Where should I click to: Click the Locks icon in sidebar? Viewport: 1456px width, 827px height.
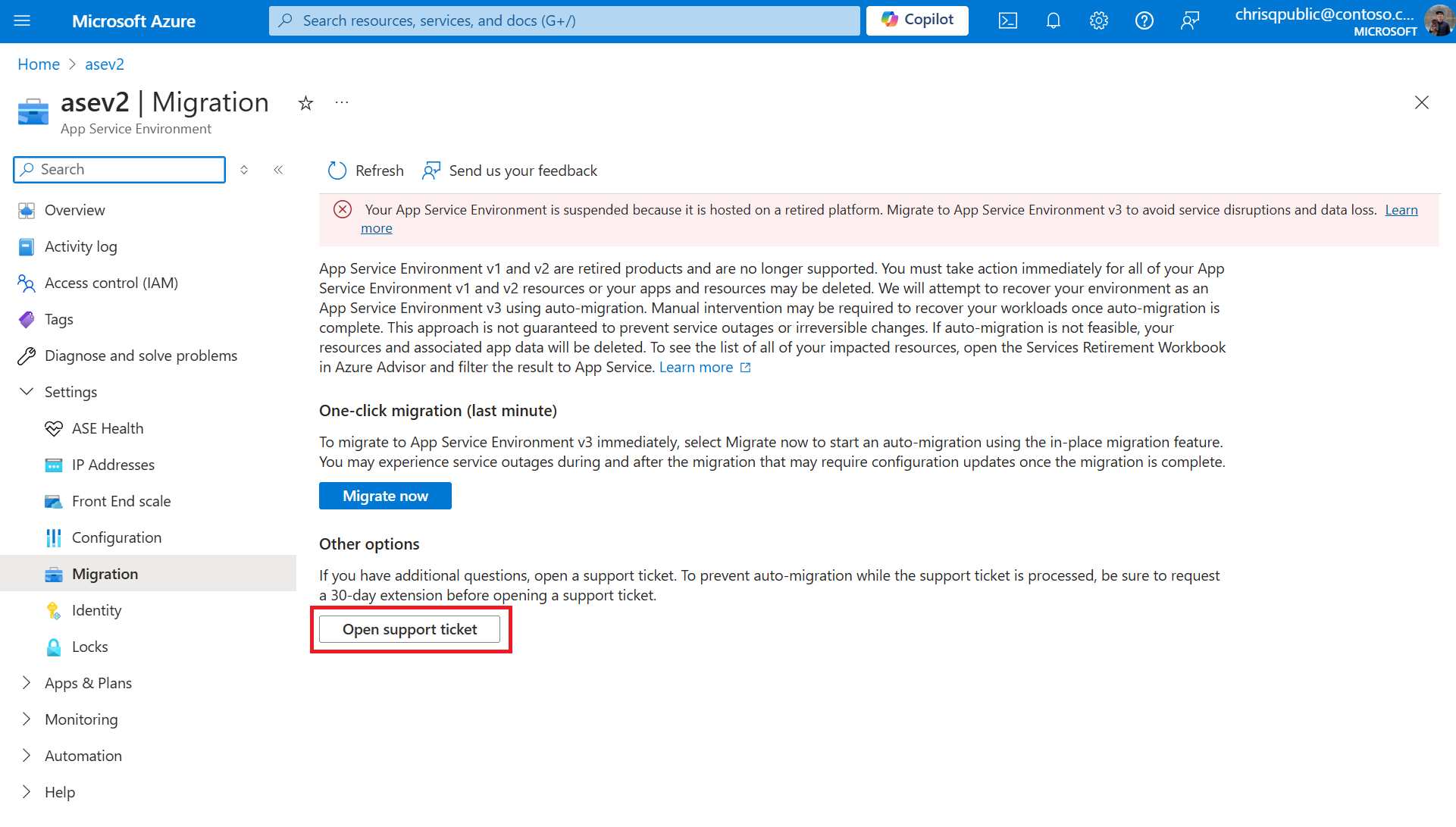click(x=54, y=646)
